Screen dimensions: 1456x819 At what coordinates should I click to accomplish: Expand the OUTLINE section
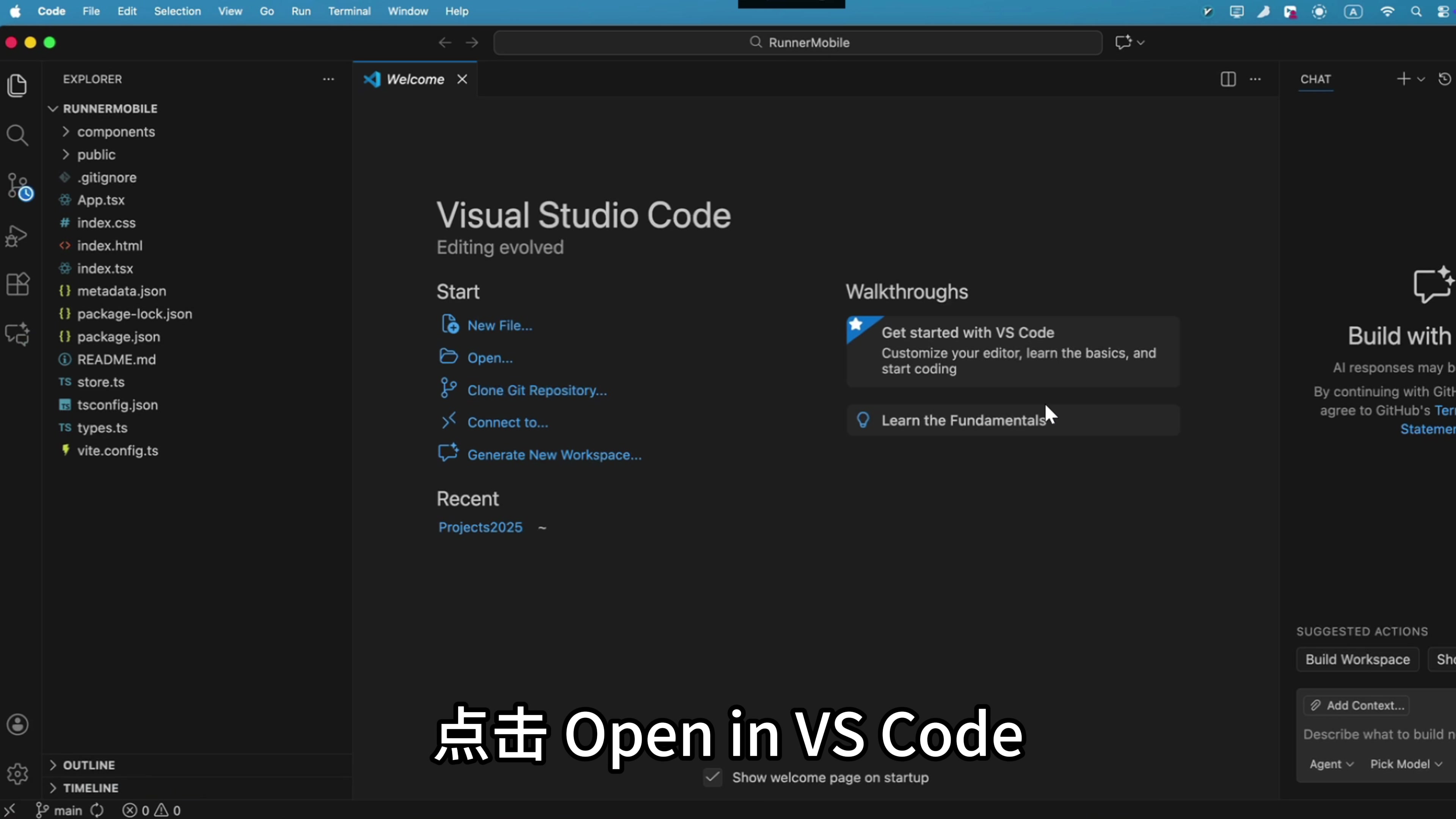click(x=89, y=765)
